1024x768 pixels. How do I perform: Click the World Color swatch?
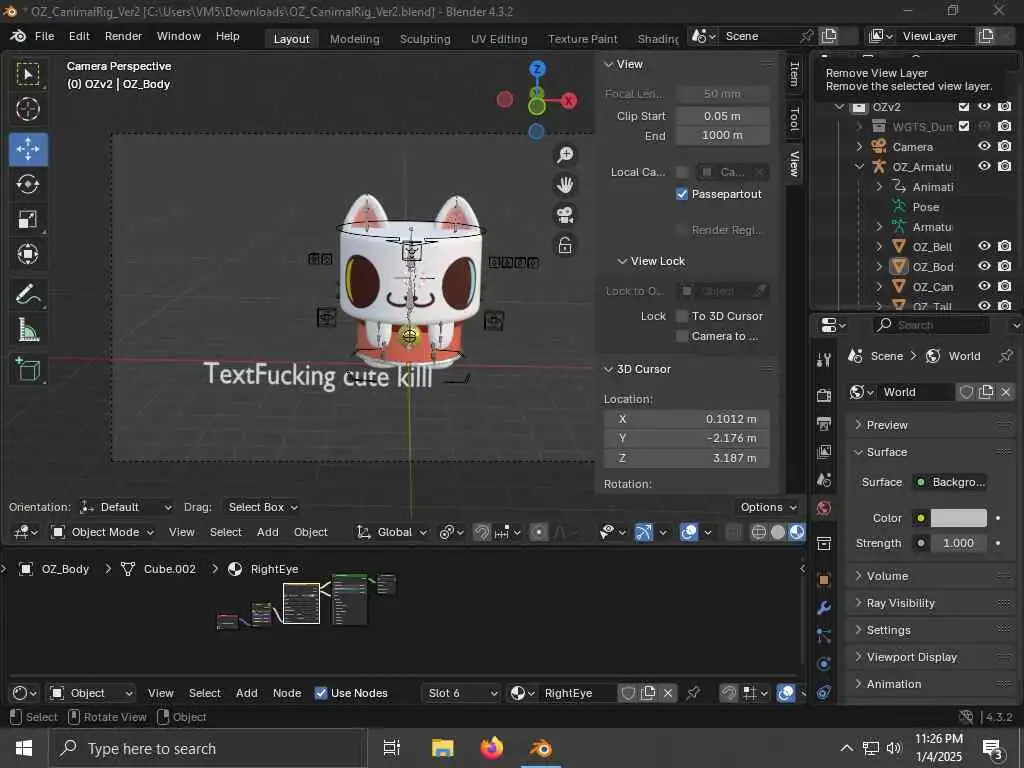[958, 518]
